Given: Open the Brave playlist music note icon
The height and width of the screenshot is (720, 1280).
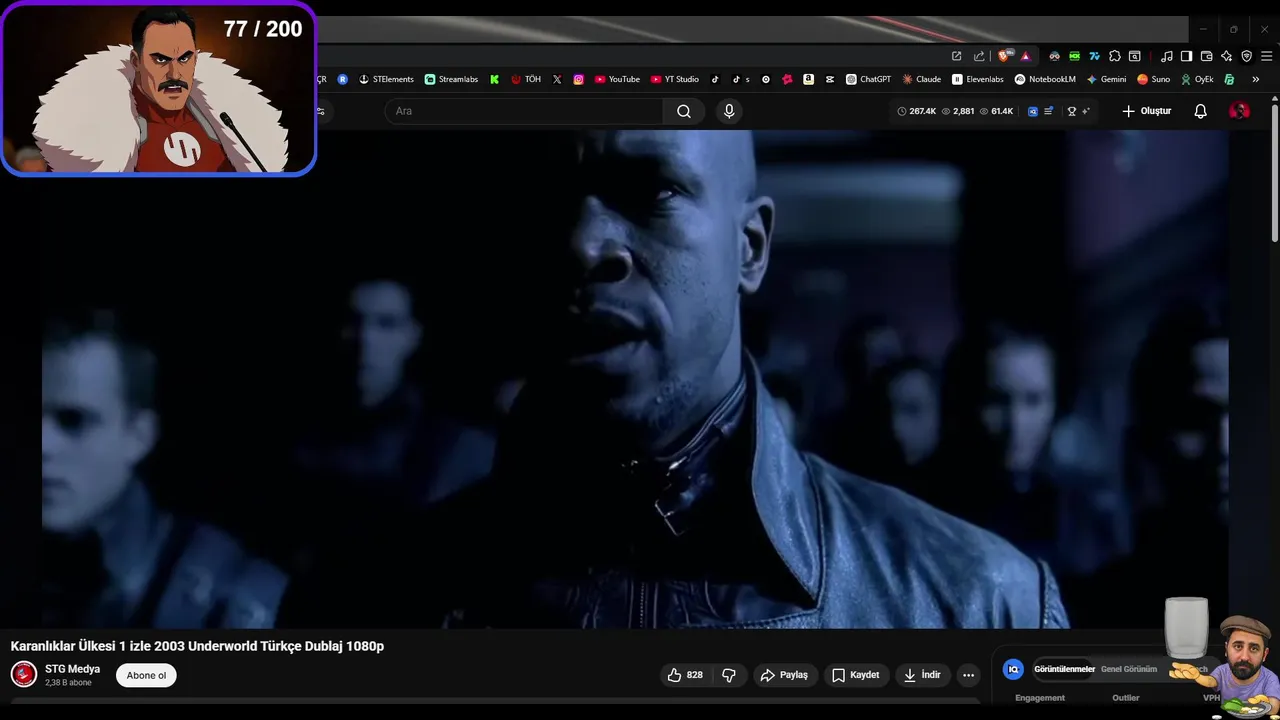Looking at the screenshot, I should [1166, 56].
